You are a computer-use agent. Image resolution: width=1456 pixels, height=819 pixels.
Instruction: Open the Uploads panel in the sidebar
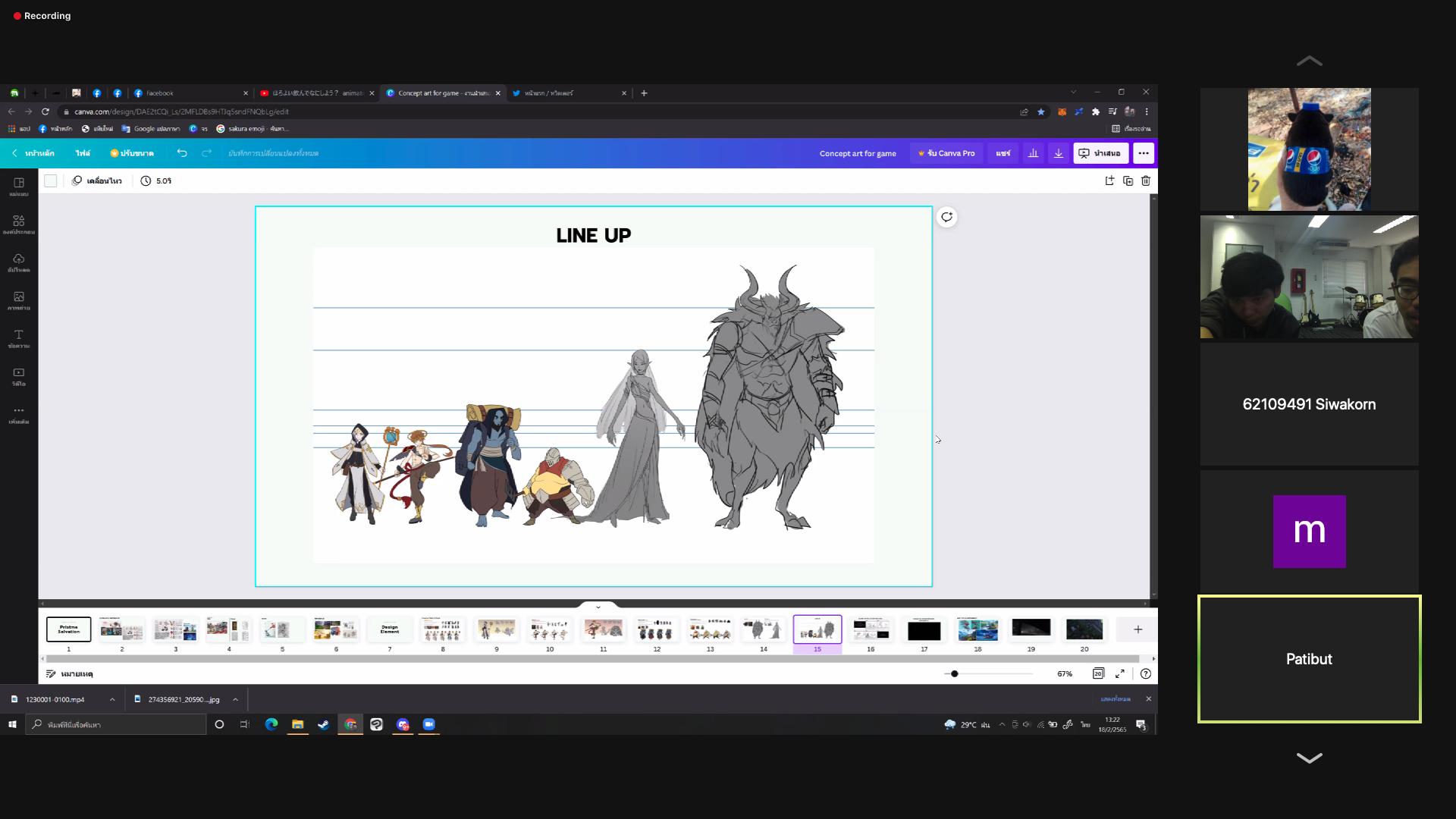point(19,262)
